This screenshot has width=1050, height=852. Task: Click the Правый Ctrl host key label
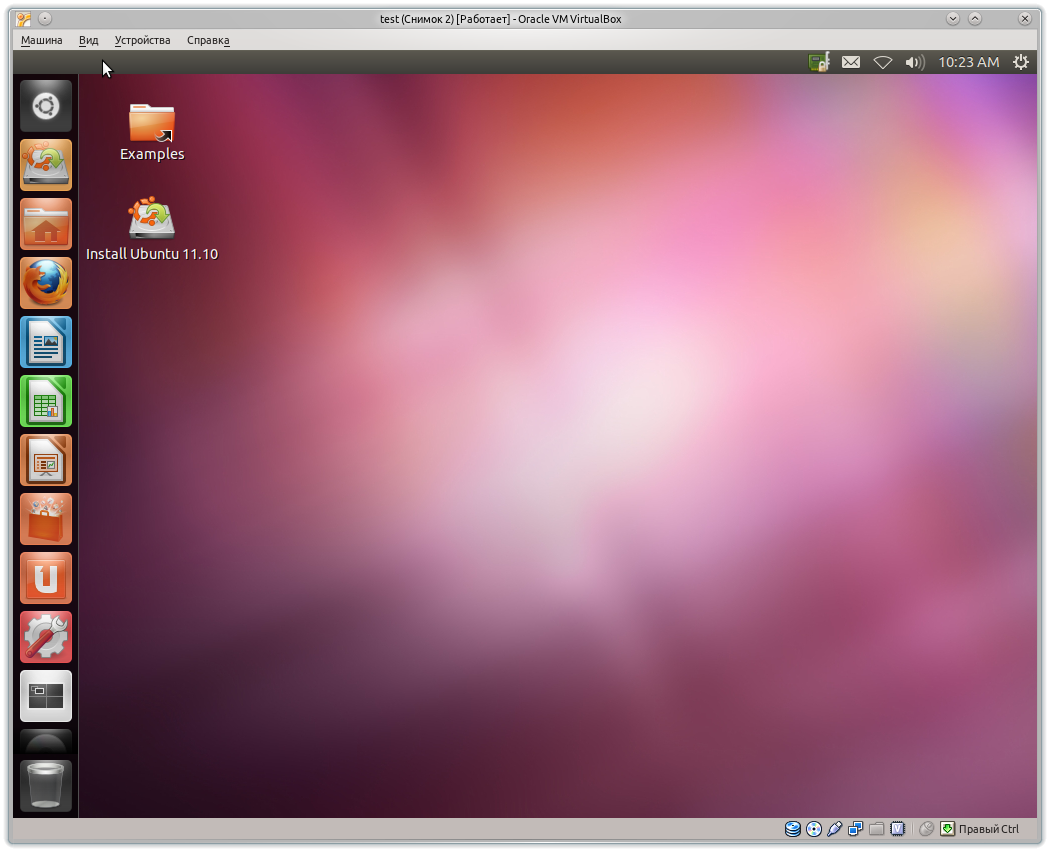(x=988, y=829)
